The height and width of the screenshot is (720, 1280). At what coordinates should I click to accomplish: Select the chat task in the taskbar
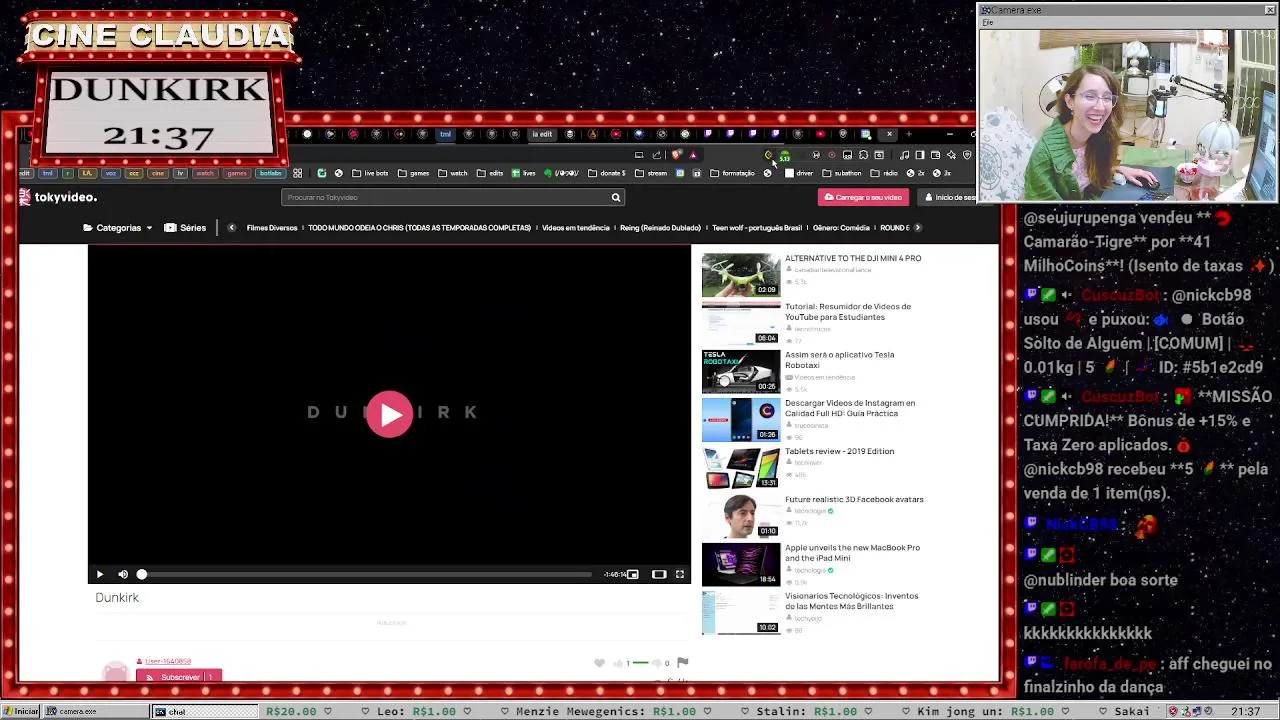tap(204, 712)
